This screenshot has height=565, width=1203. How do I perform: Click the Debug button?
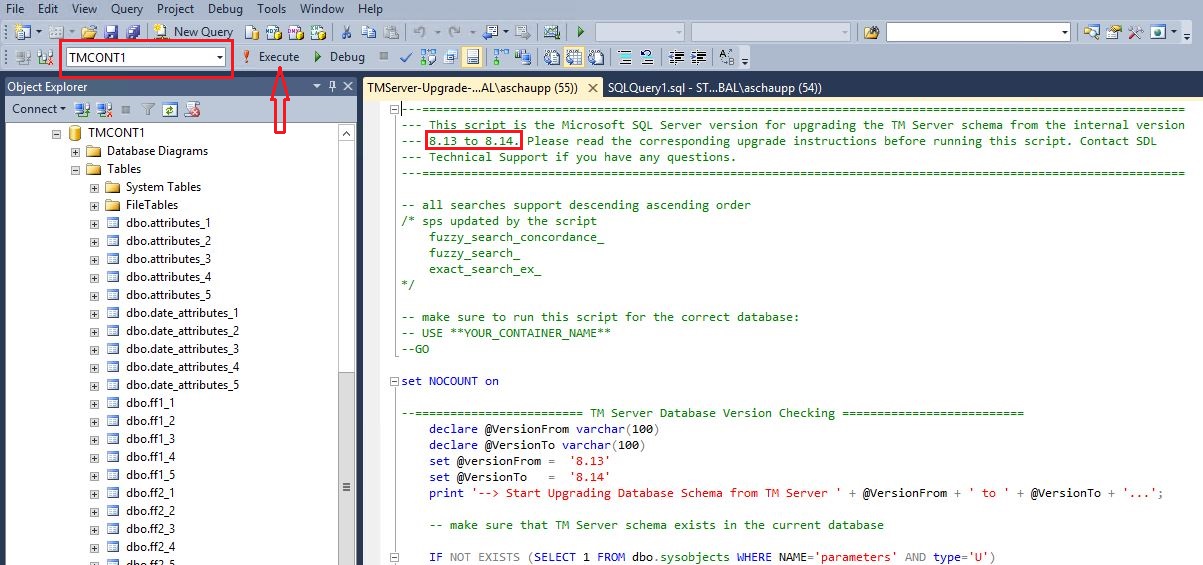point(338,57)
